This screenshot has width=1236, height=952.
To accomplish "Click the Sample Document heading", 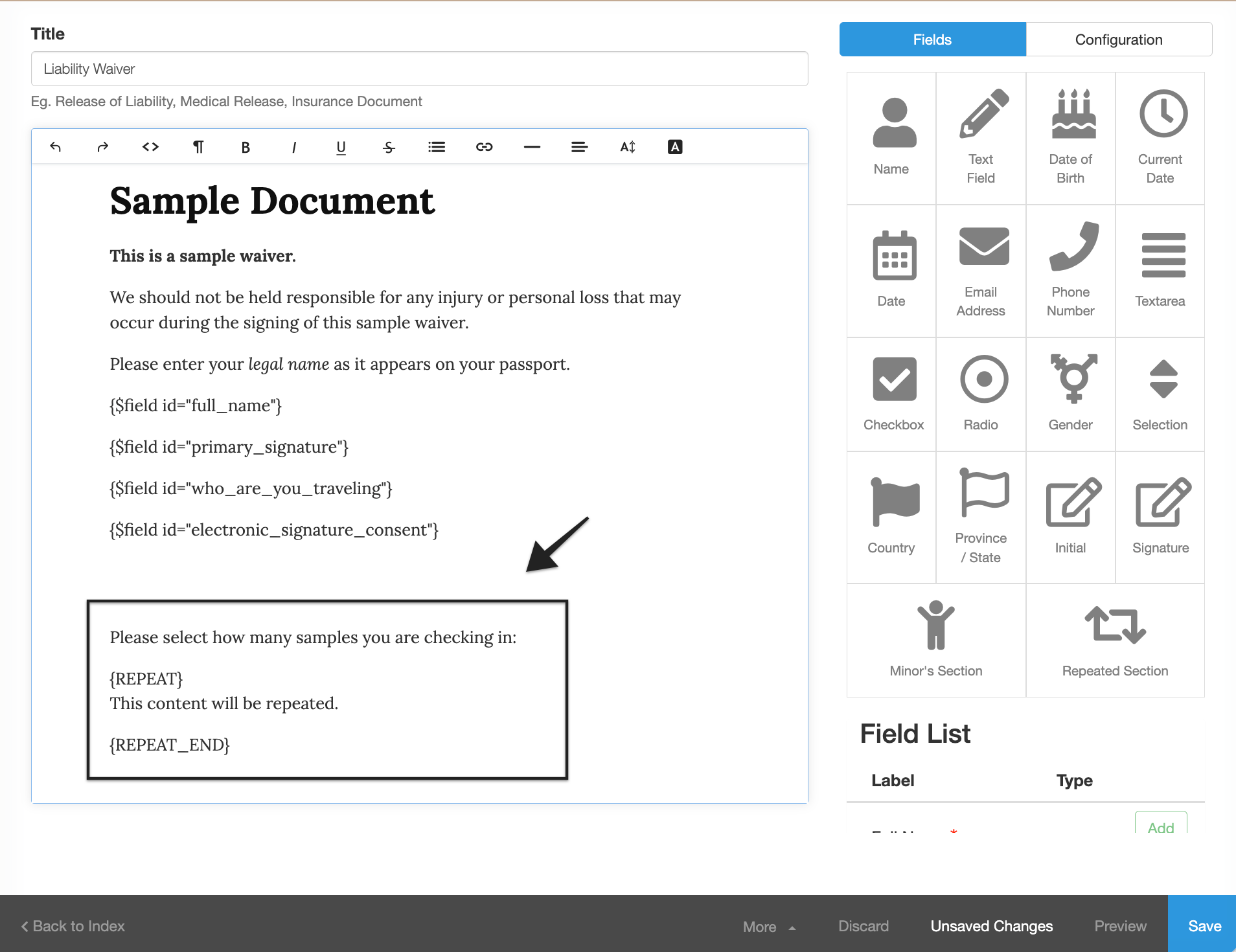I will coord(272,201).
